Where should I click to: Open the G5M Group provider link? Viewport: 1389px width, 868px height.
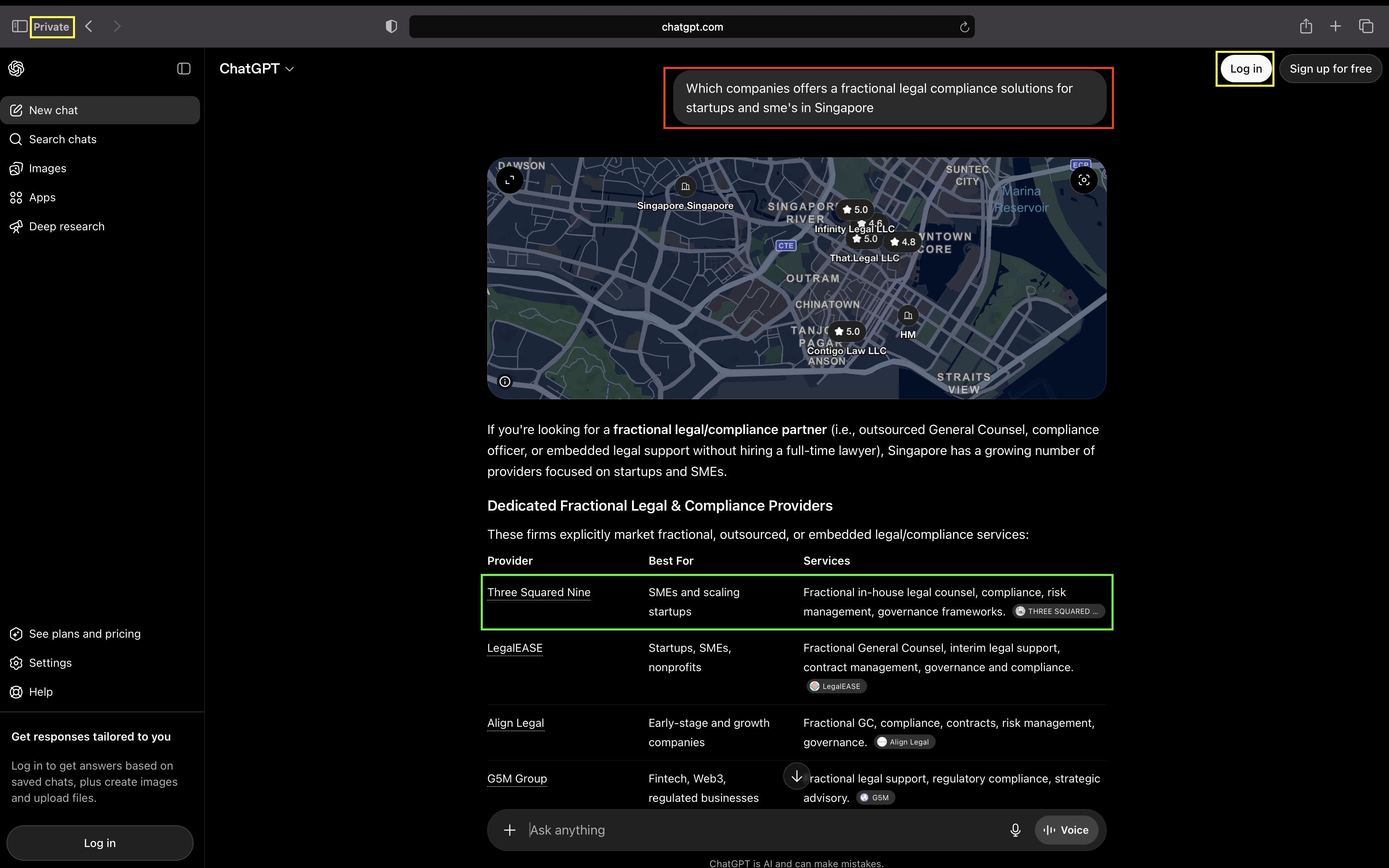(x=517, y=779)
